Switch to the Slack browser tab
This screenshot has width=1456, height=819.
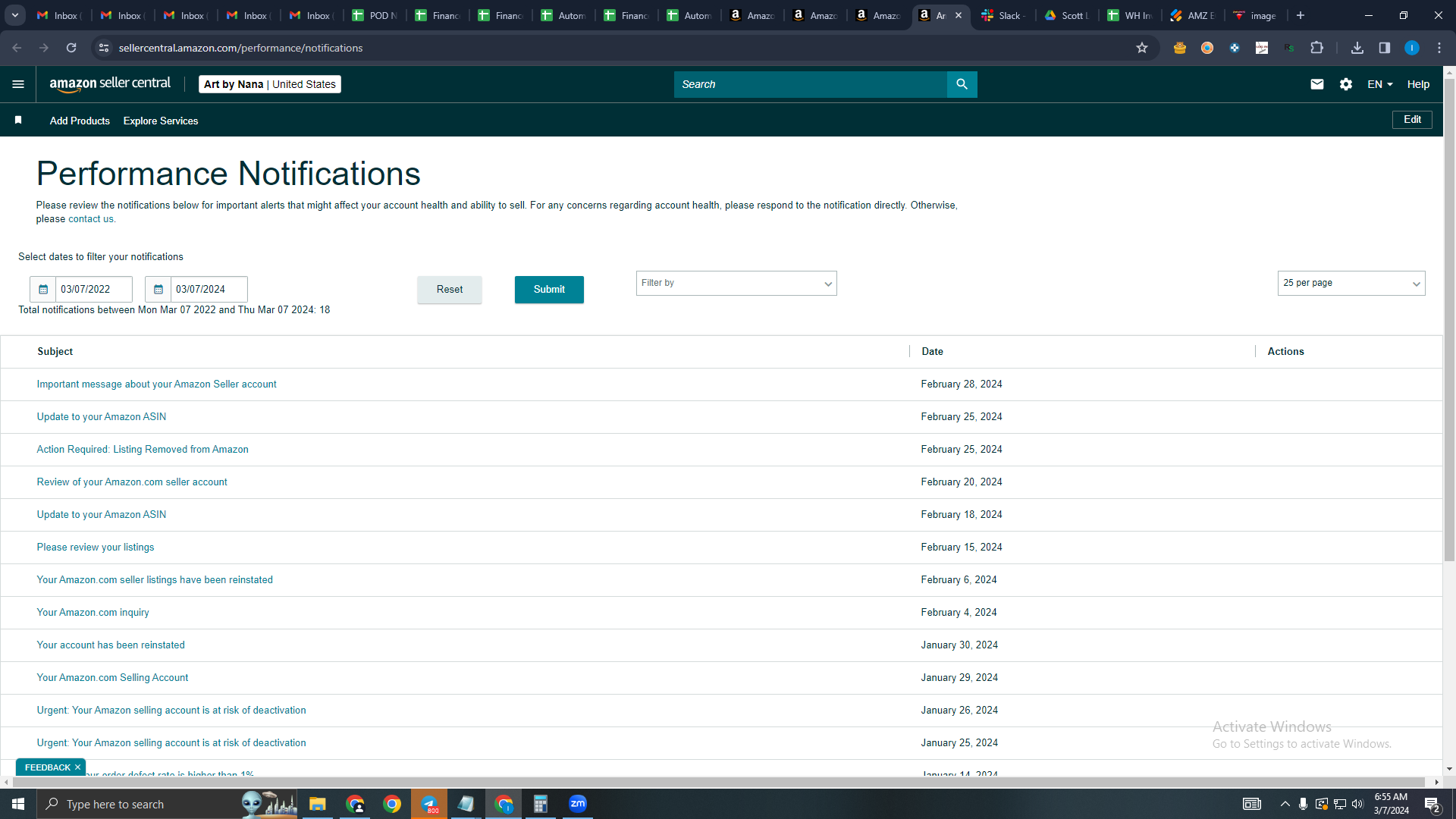[1004, 15]
